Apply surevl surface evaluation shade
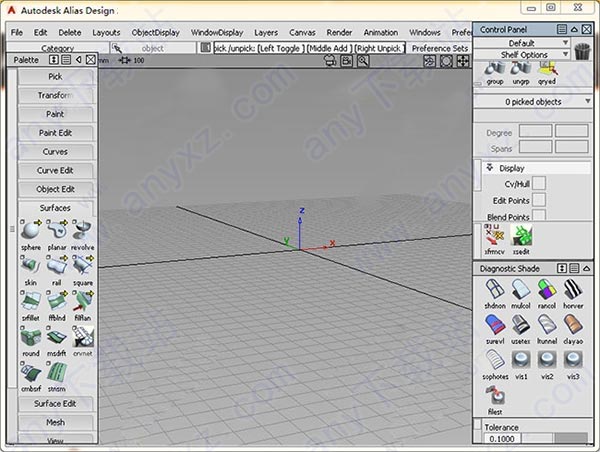The width and height of the screenshot is (600, 452). [495, 325]
